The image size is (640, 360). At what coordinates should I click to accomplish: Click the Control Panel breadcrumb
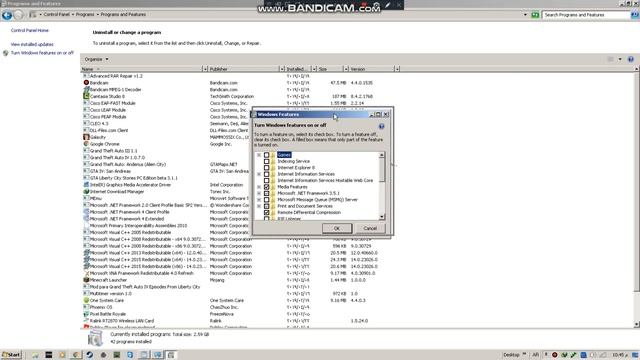(x=56, y=14)
